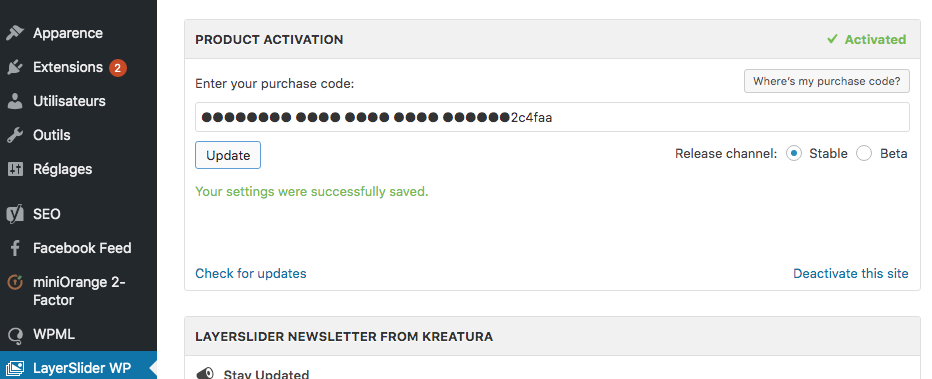This screenshot has width=932, height=379.
Task: Click the Update button
Action: (x=228, y=155)
